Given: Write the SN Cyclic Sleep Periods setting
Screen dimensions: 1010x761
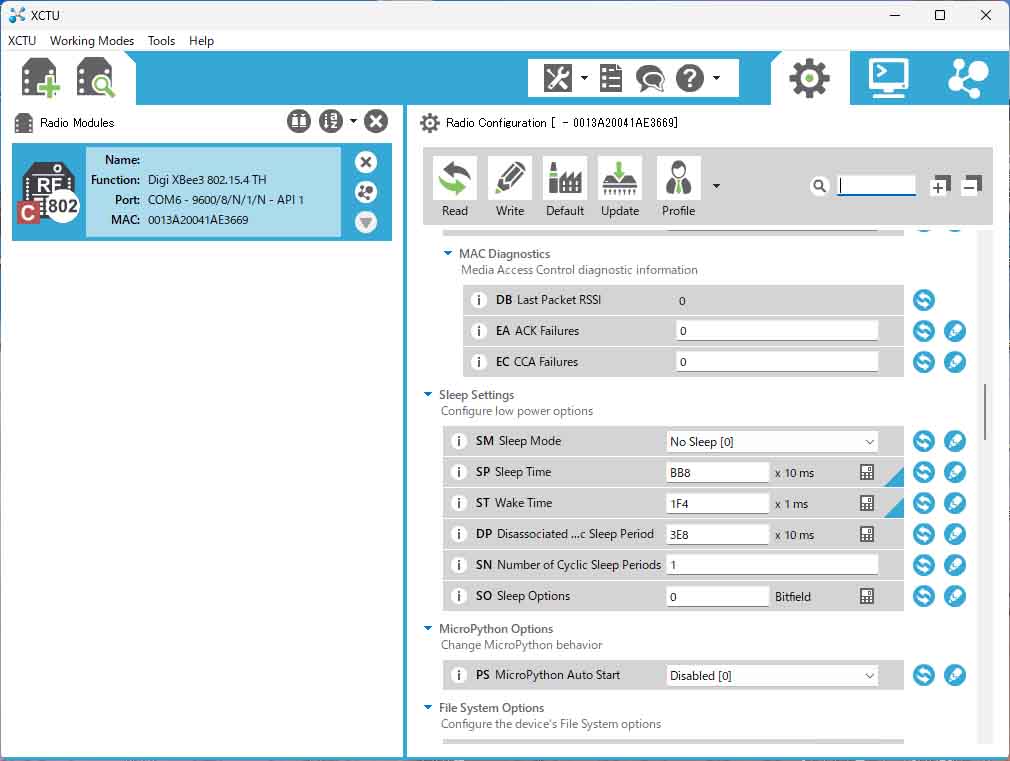Looking at the screenshot, I should click(955, 565).
